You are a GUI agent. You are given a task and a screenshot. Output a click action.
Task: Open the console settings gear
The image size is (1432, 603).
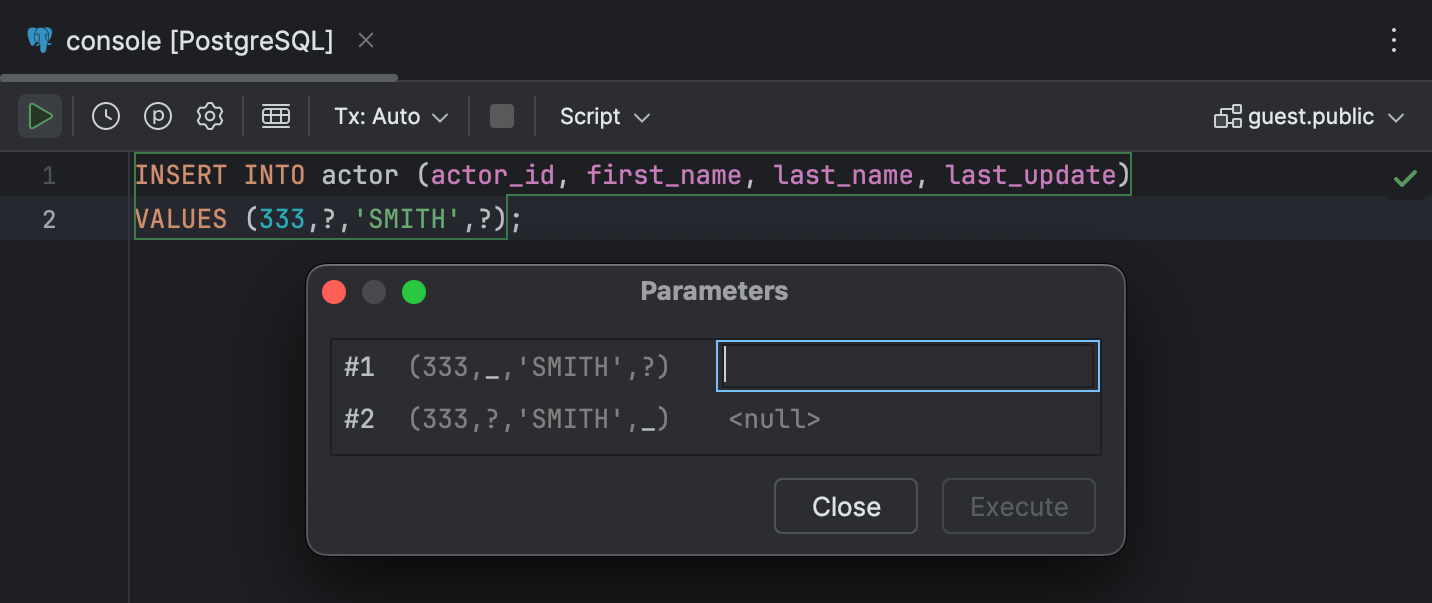click(210, 115)
